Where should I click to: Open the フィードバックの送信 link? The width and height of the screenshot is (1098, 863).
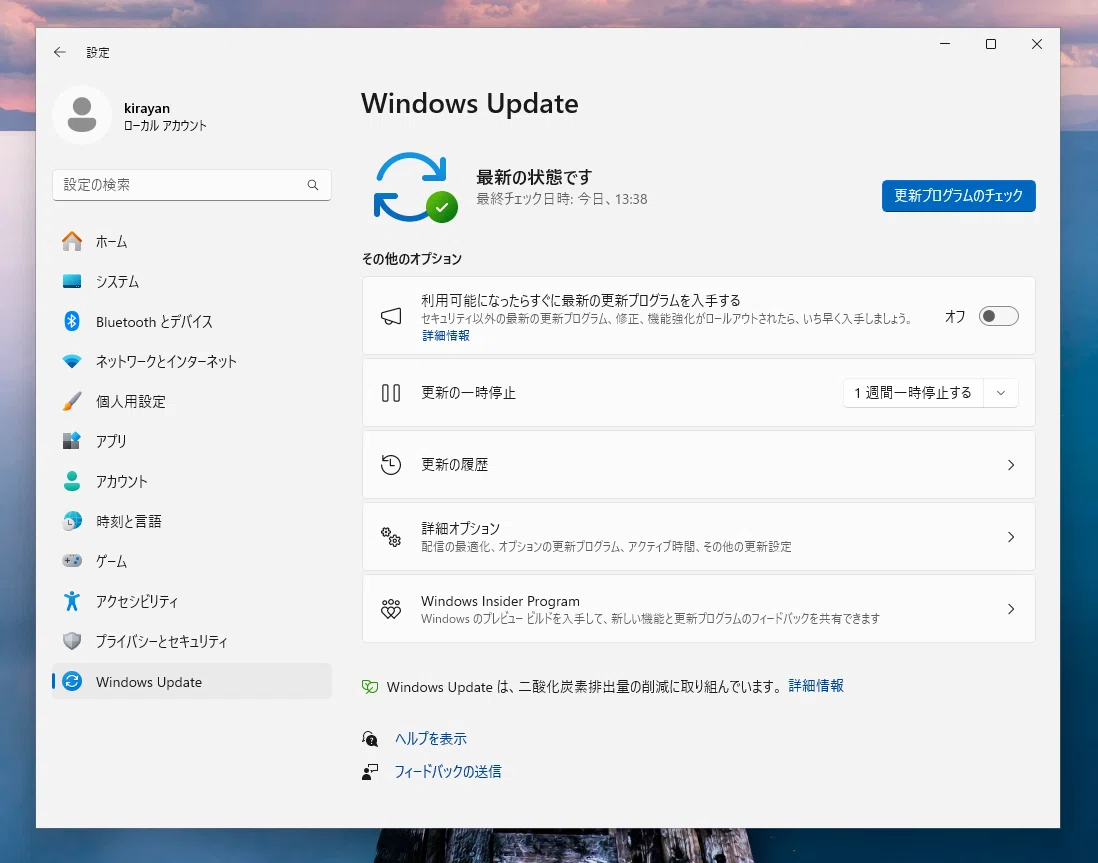[448, 772]
